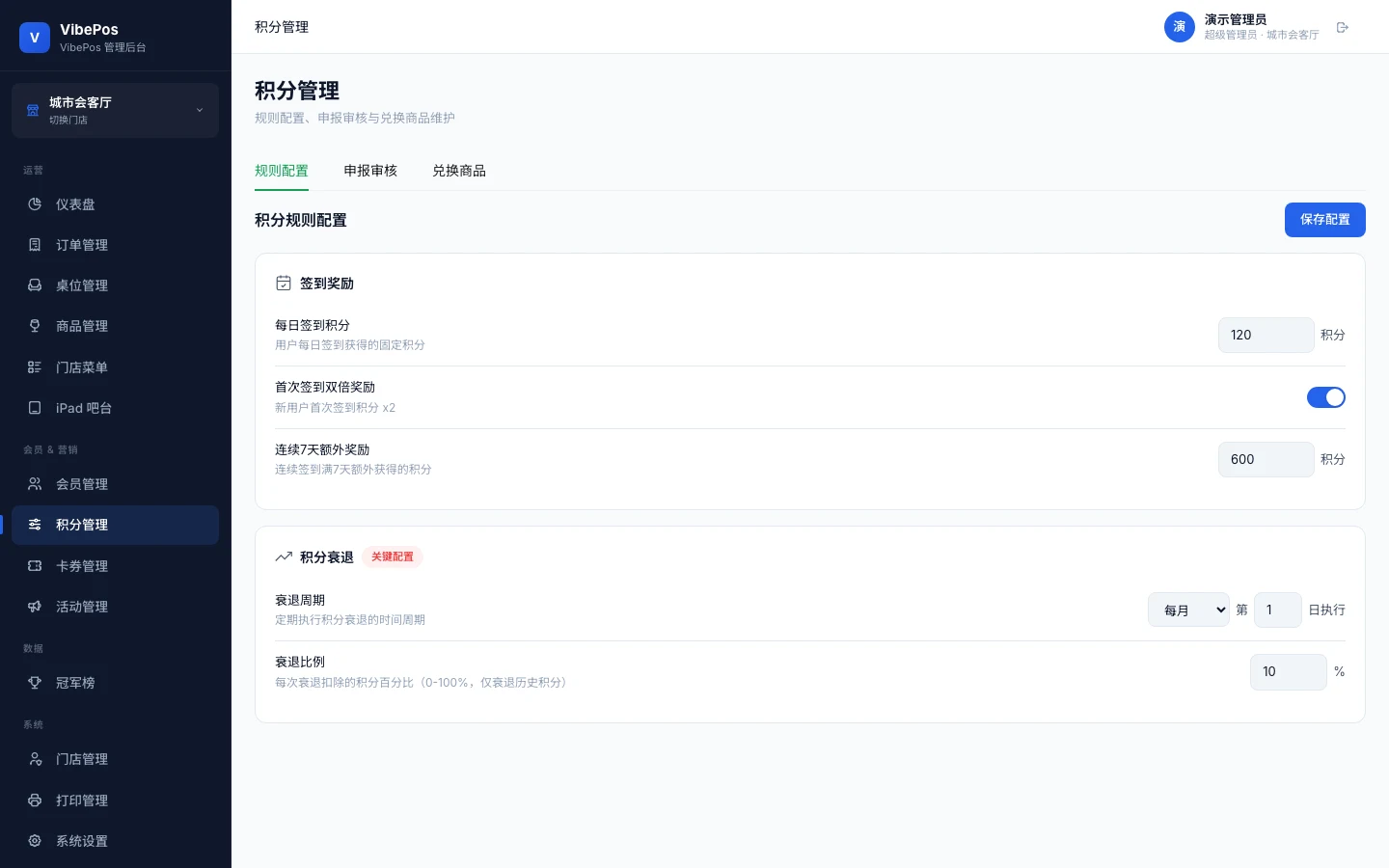1389x868 pixels.
Task: Click the 保存配置 button
Action: click(1324, 220)
